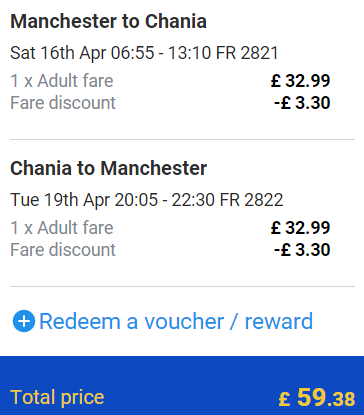The image size is (364, 415).
Task: Click the blue total price bar
Action: pyautogui.click(x=182, y=385)
